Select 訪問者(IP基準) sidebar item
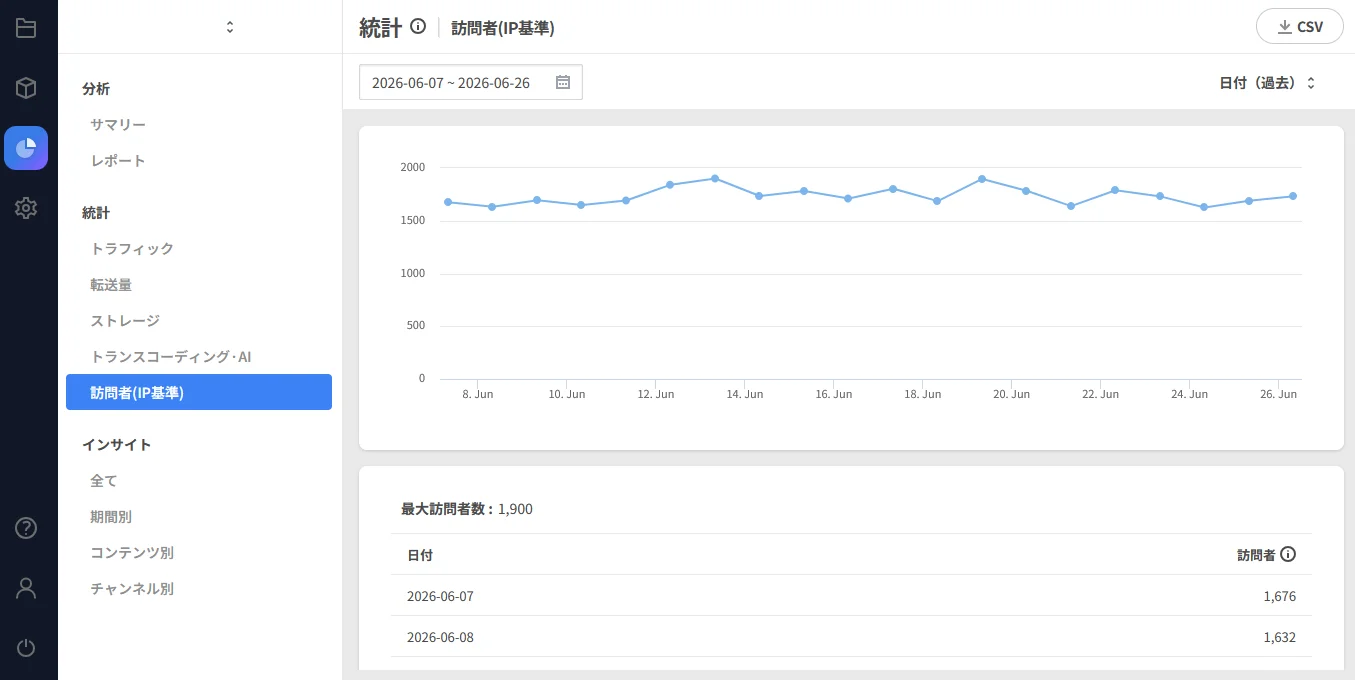This screenshot has height=680, width=1355. pyautogui.click(x=199, y=392)
